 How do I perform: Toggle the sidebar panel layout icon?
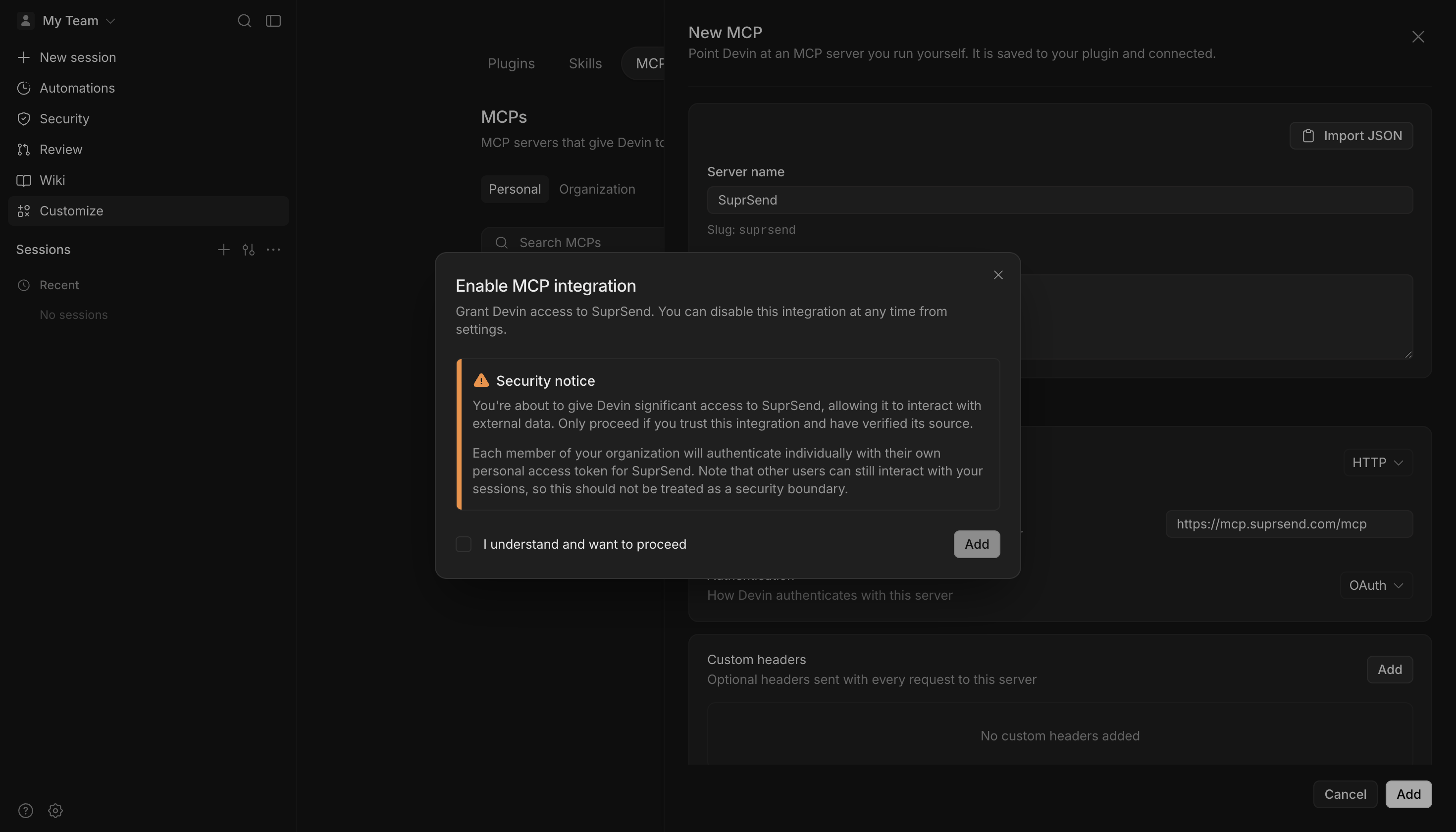click(273, 21)
